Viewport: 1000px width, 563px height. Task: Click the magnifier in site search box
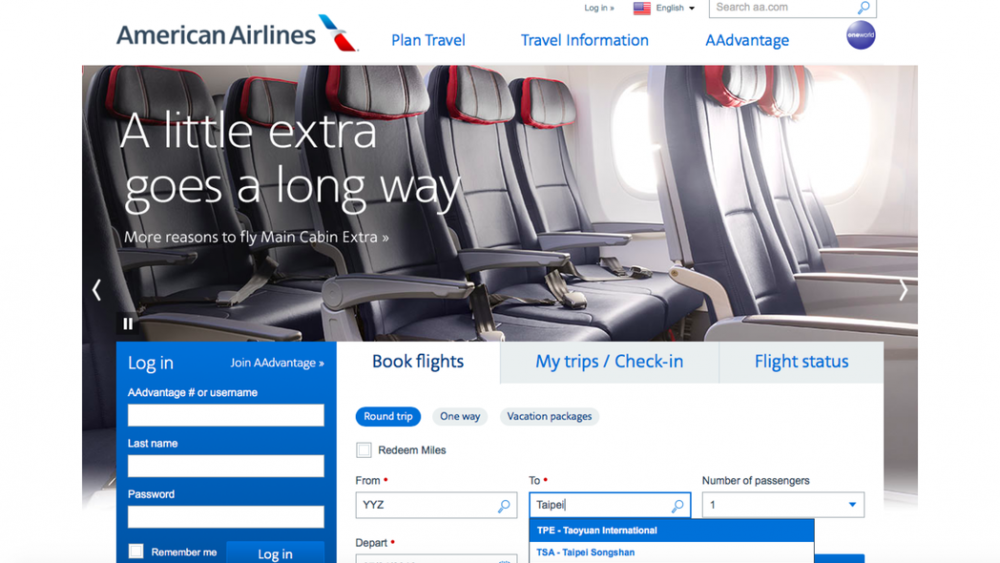pyautogui.click(x=864, y=8)
